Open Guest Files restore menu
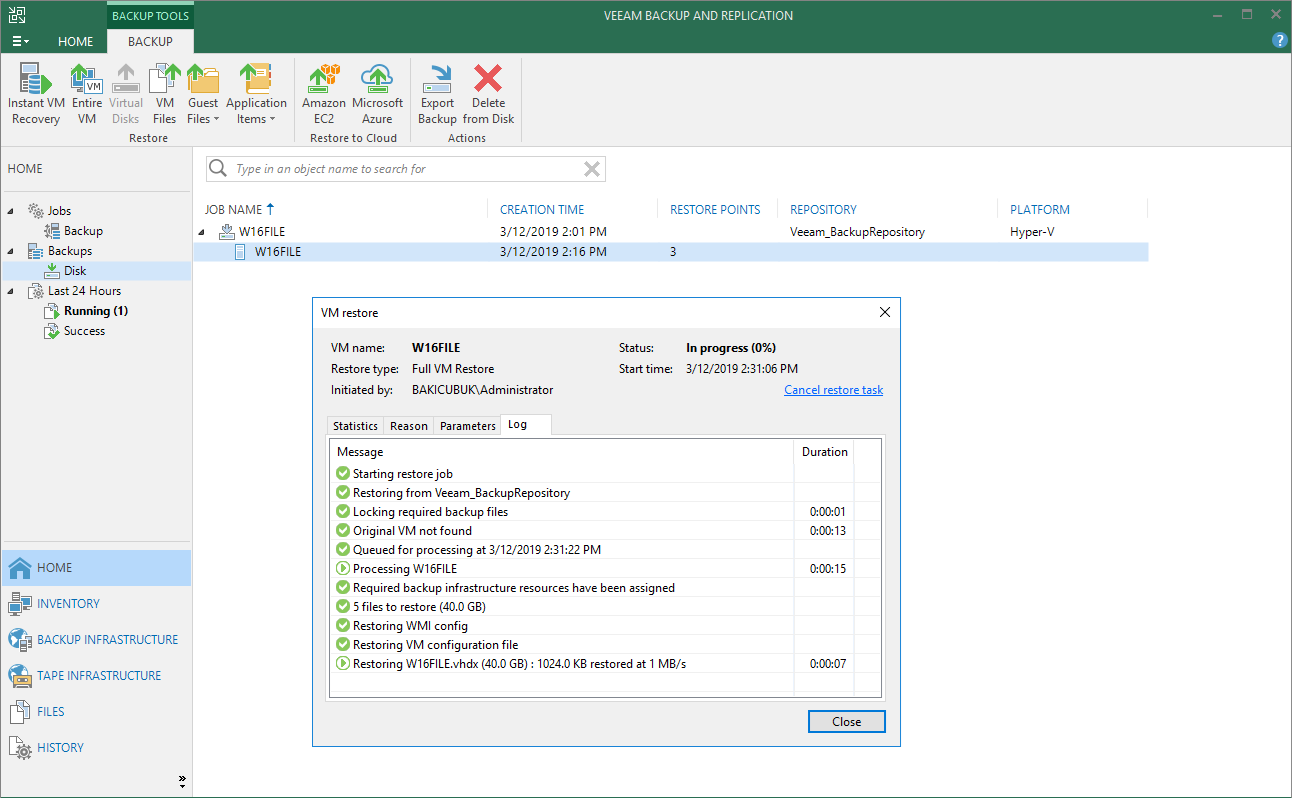 pos(203,94)
